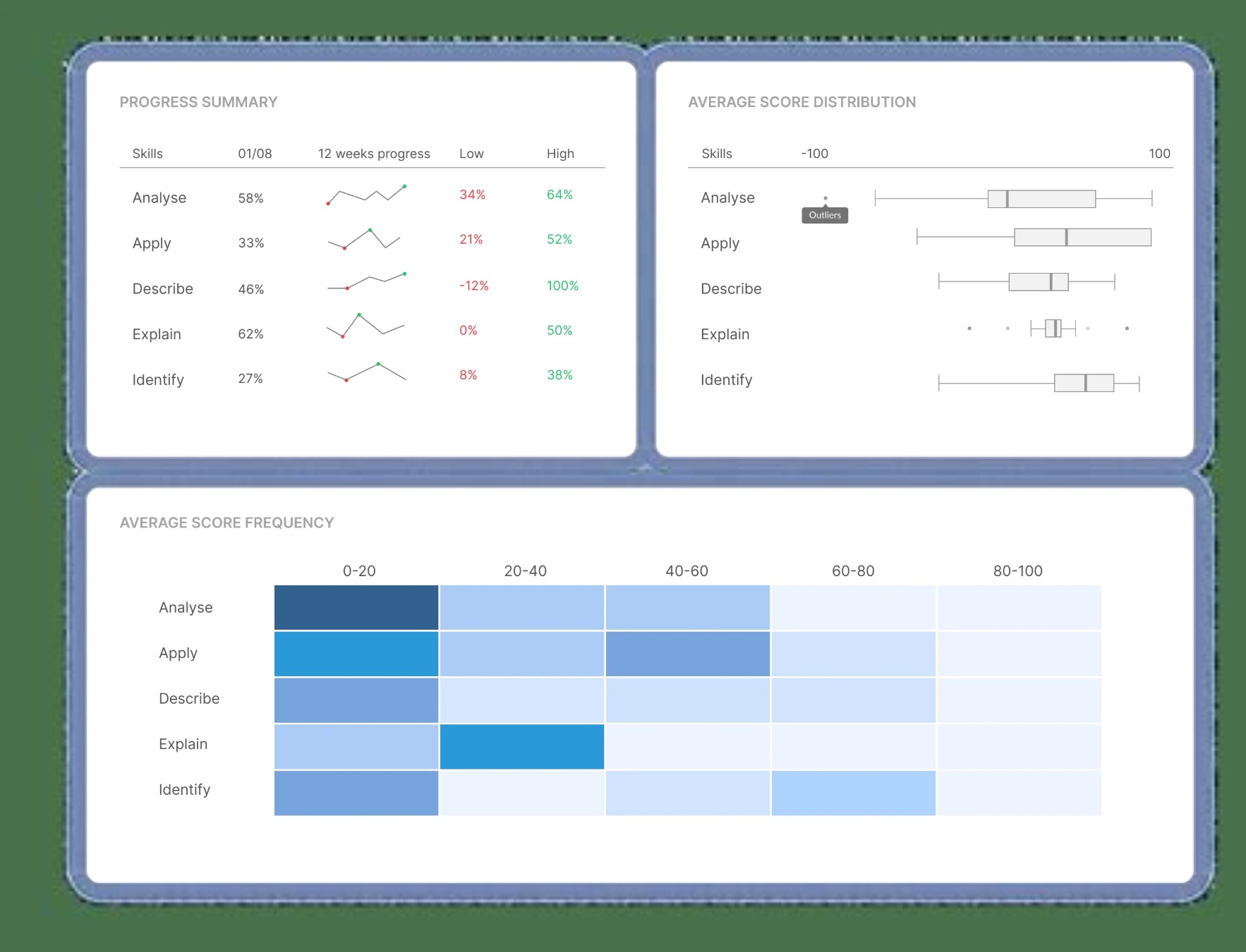
Task: Click the Apply 0-20 bright blue cell
Action: [356, 654]
